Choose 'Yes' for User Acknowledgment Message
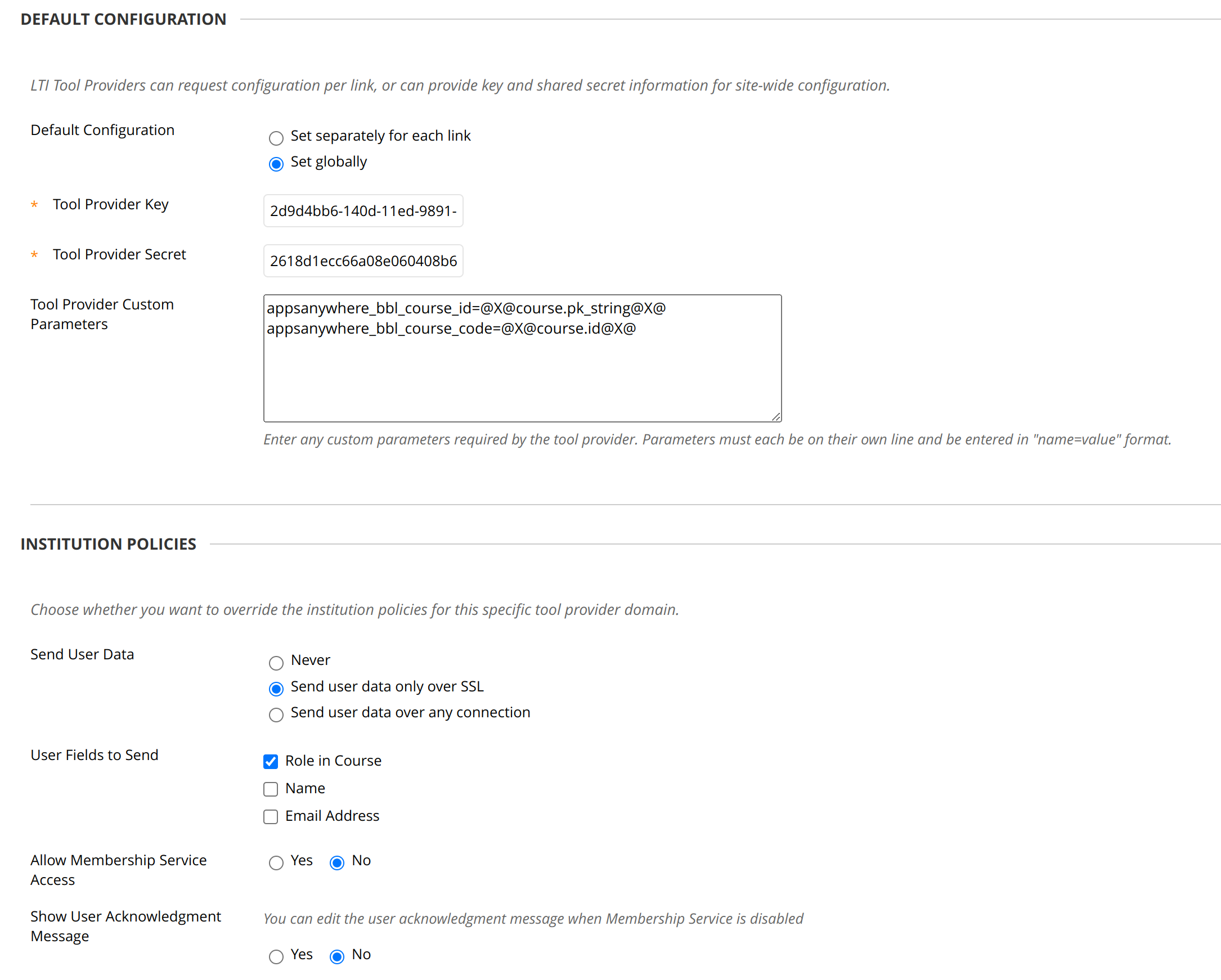 tap(276, 957)
